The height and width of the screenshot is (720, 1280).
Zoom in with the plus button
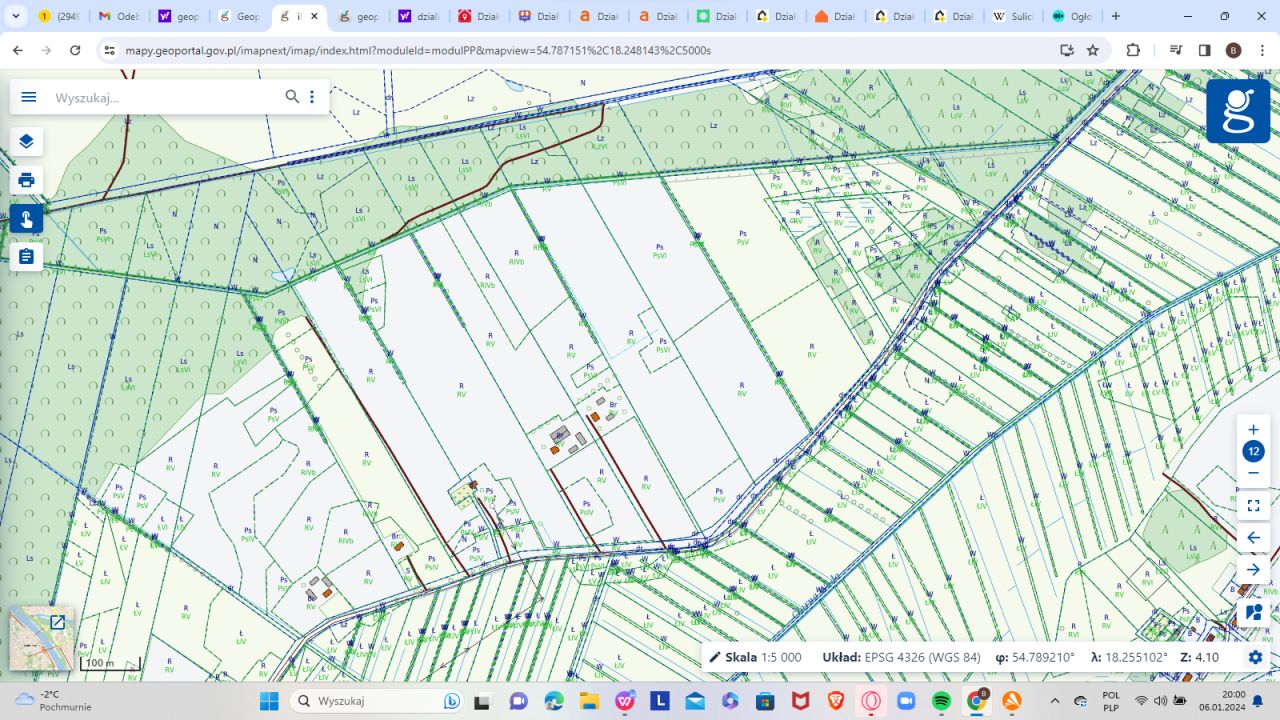pos(1253,430)
